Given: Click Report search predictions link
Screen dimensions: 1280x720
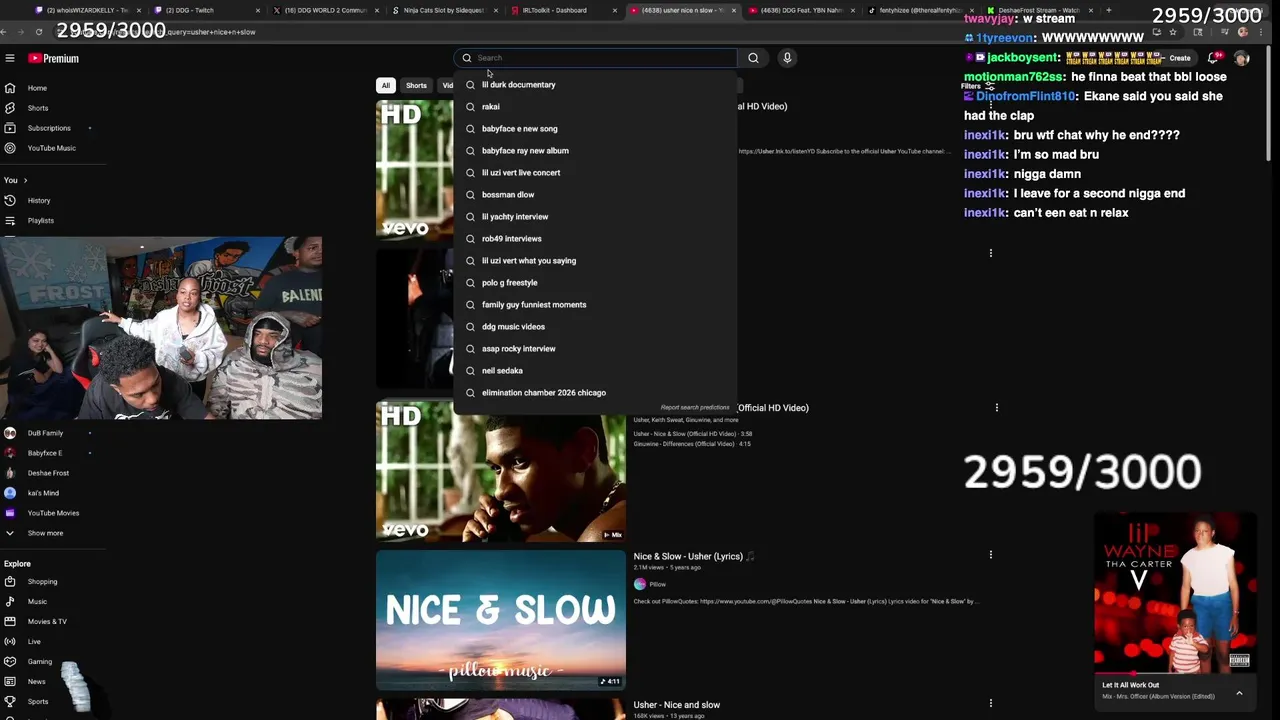Looking at the screenshot, I should pos(695,408).
